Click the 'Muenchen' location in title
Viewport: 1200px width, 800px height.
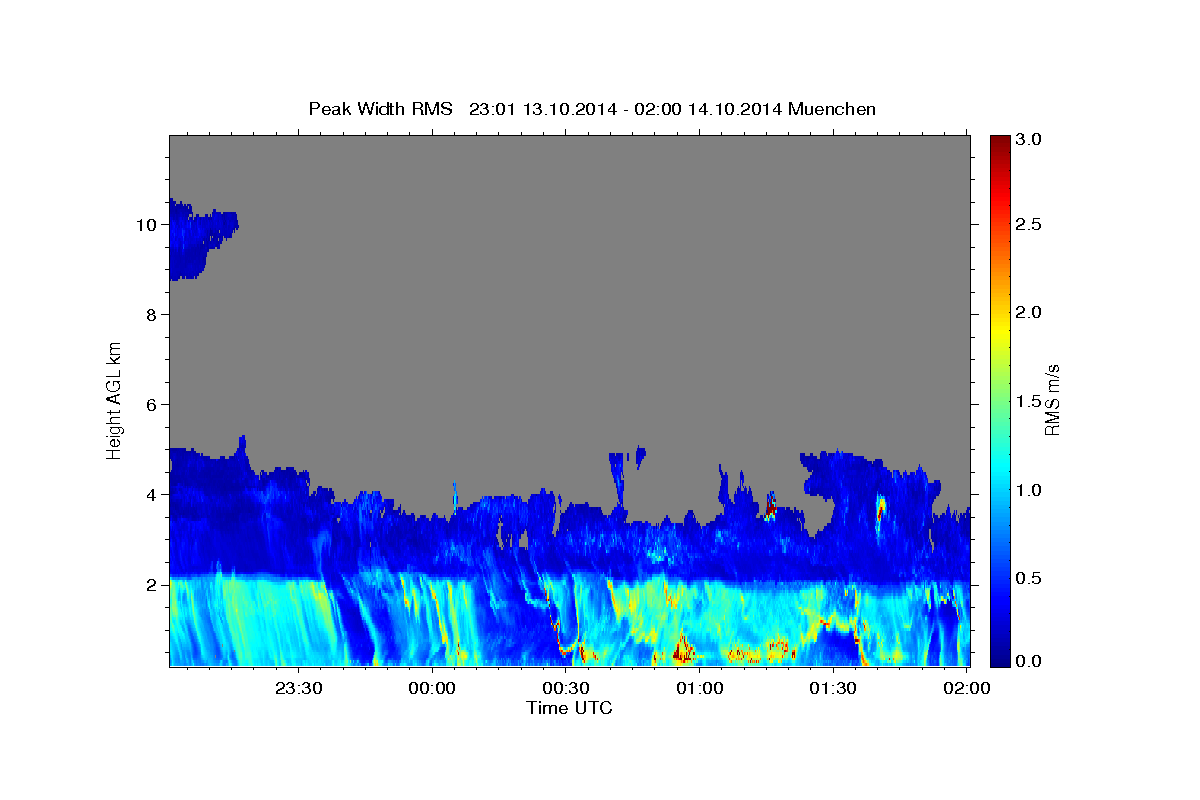pyautogui.click(x=832, y=109)
